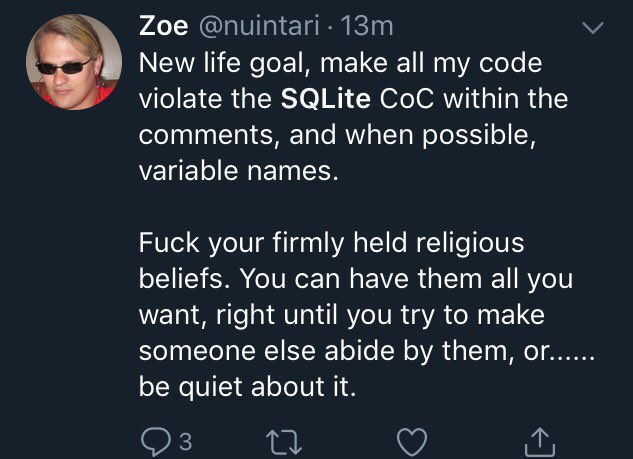The image size is (633, 459).
Task: Click the word CoC in the tweet
Action: coord(407,99)
